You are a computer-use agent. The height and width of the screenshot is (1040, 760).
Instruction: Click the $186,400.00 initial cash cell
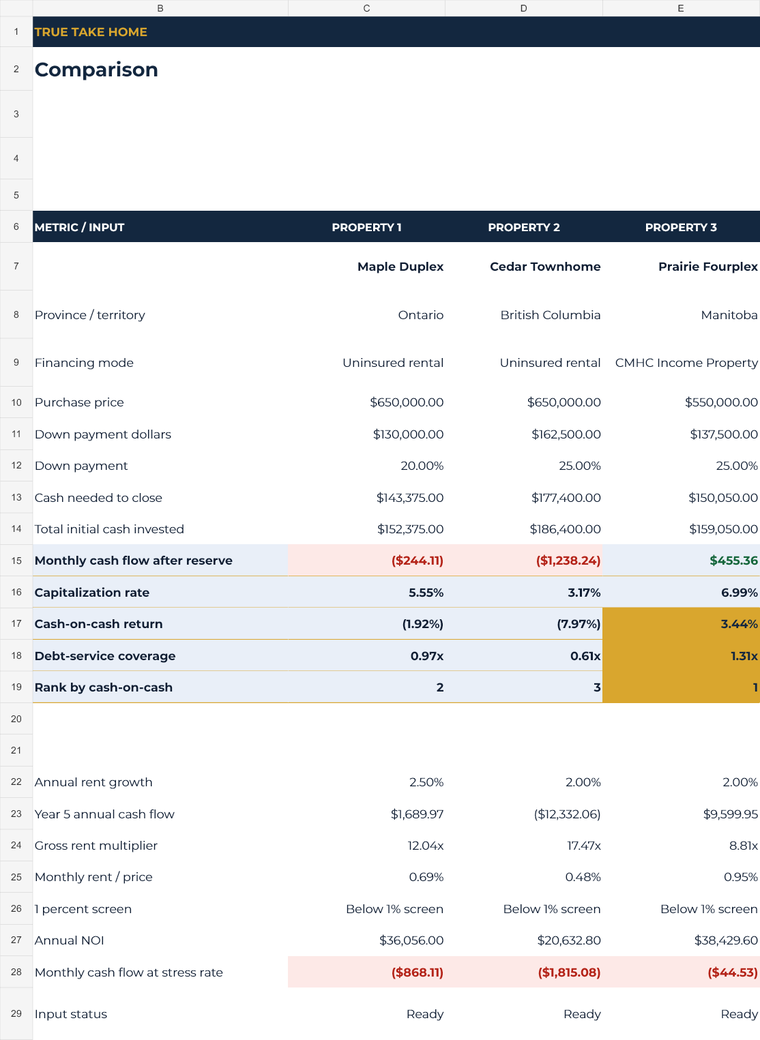point(523,529)
